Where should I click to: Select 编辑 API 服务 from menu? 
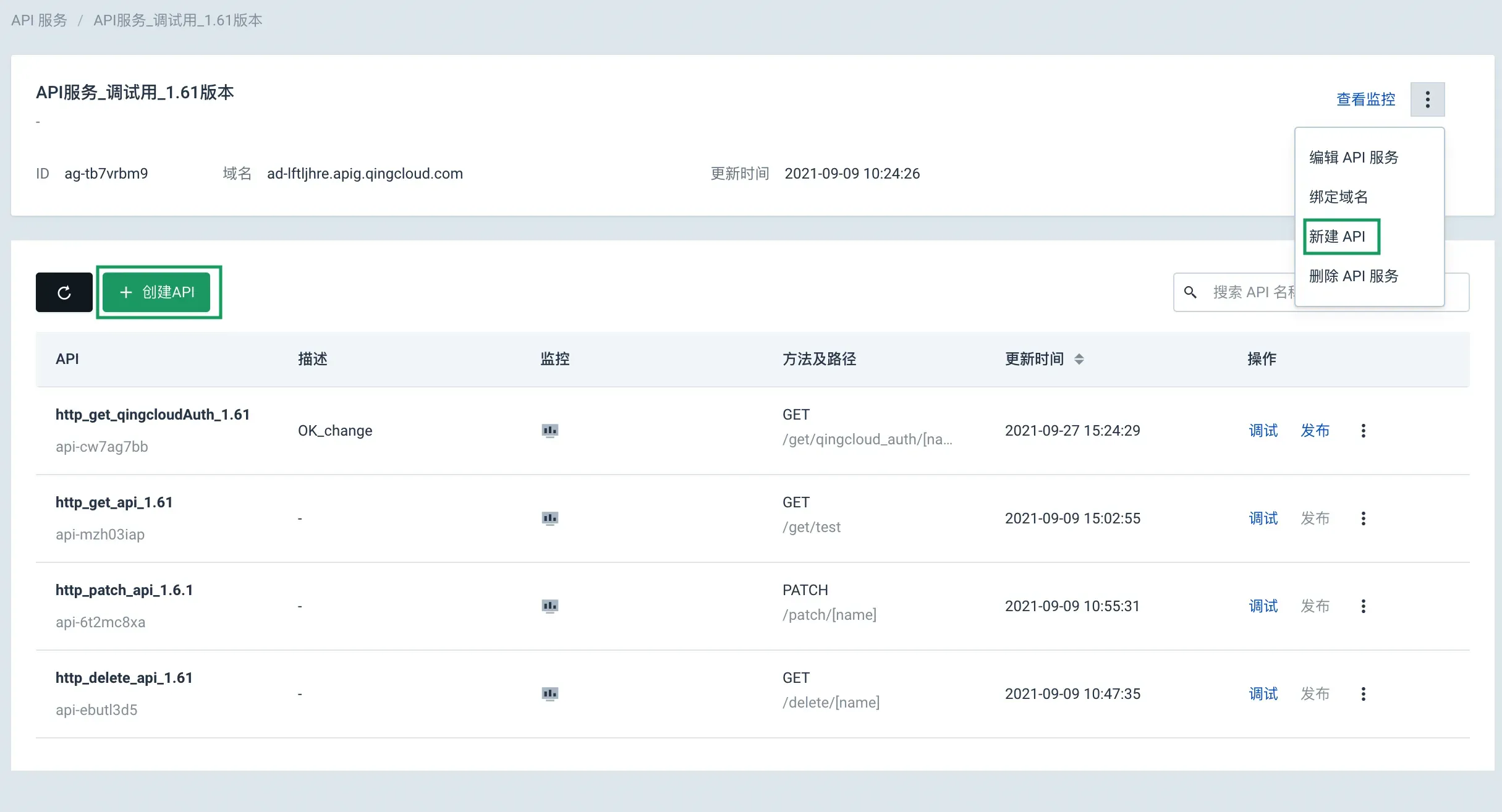(x=1353, y=158)
